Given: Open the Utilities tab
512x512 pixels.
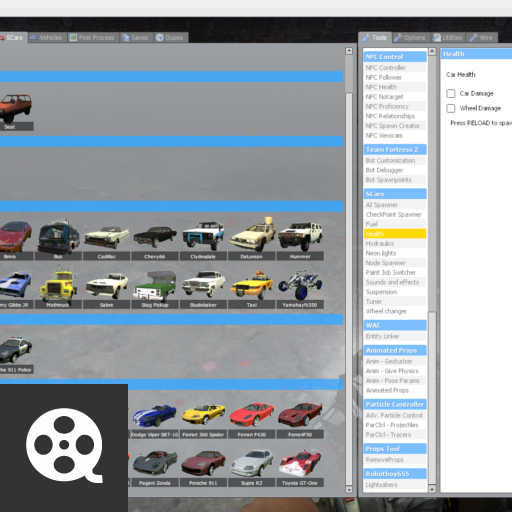Looking at the screenshot, I should pos(448,37).
